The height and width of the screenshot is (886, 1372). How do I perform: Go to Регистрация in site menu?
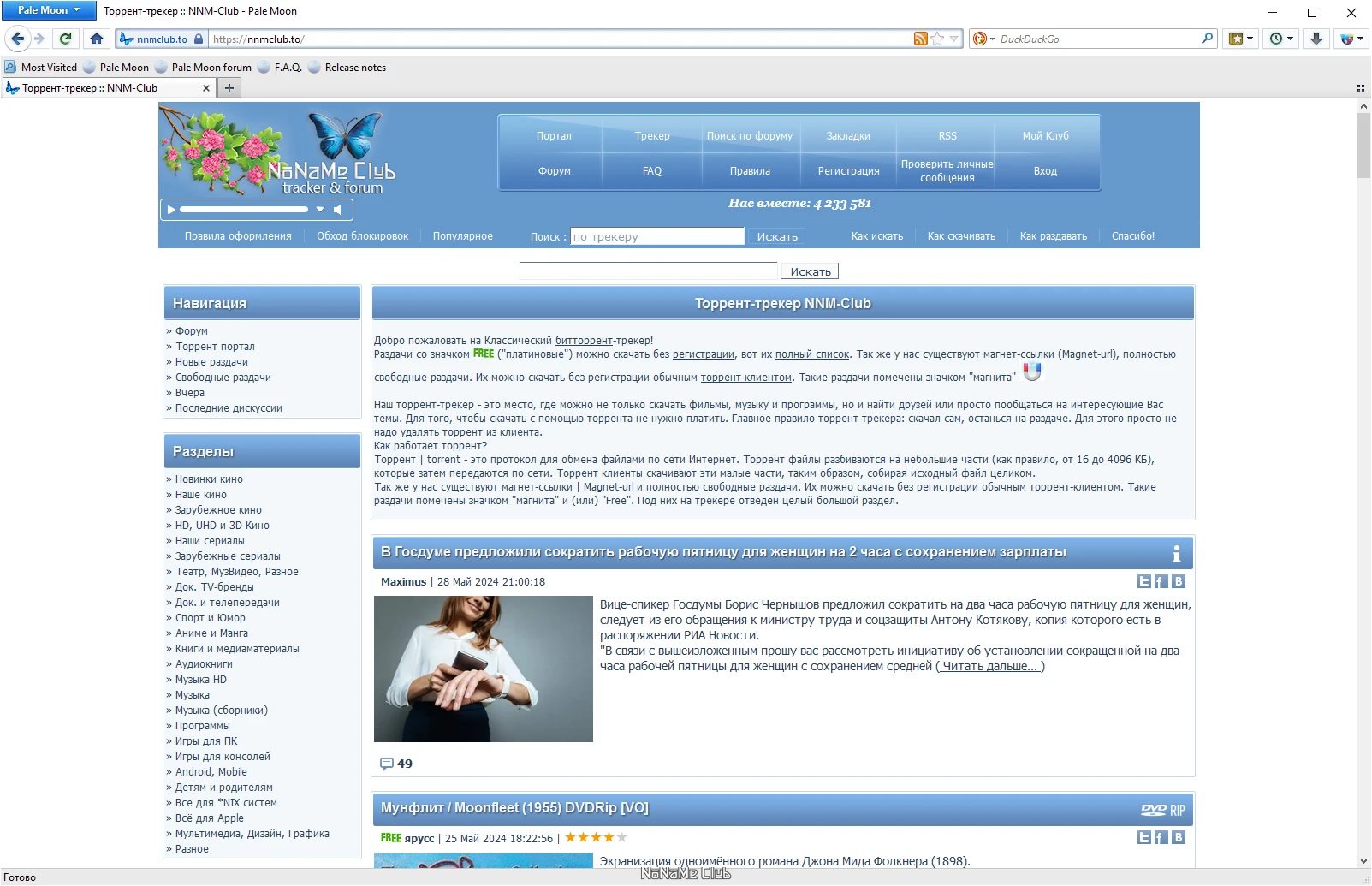[x=848, y=171]
